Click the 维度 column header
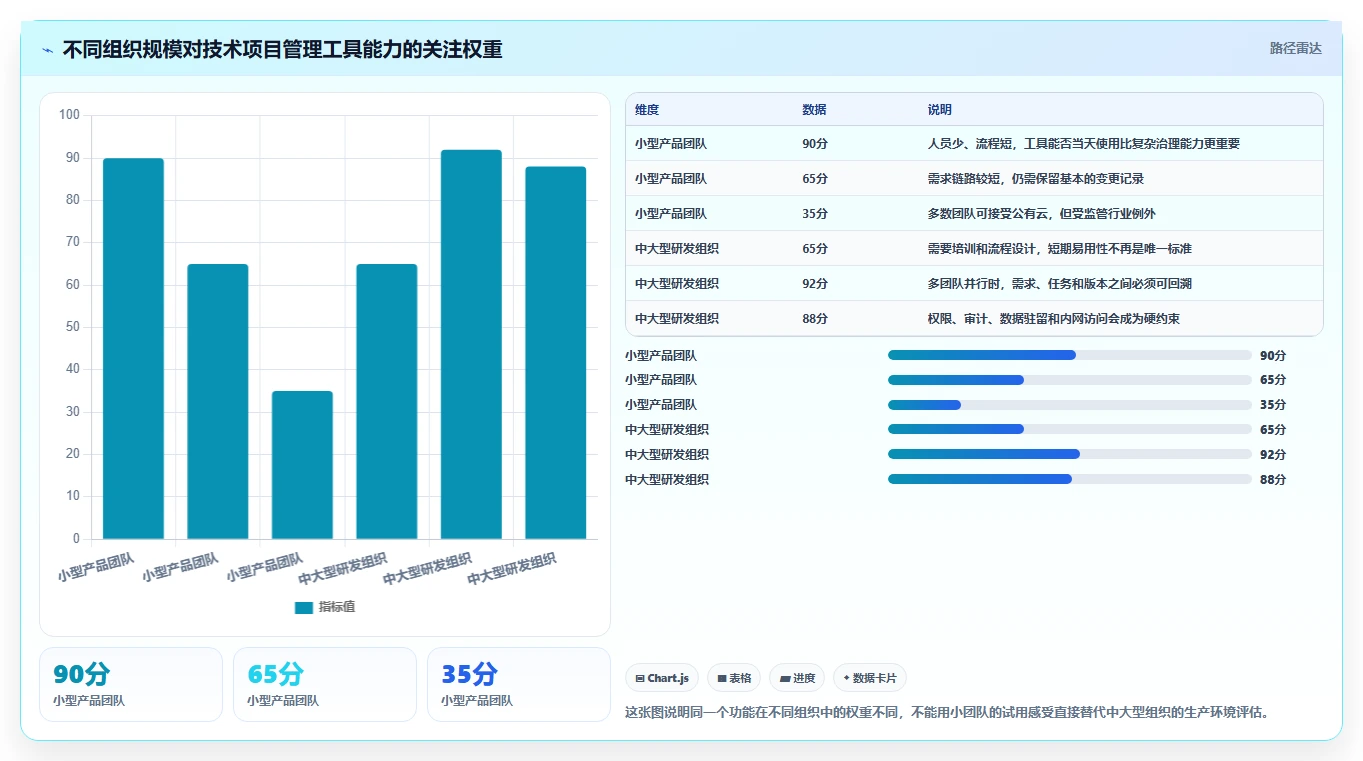 click(647, 110)
